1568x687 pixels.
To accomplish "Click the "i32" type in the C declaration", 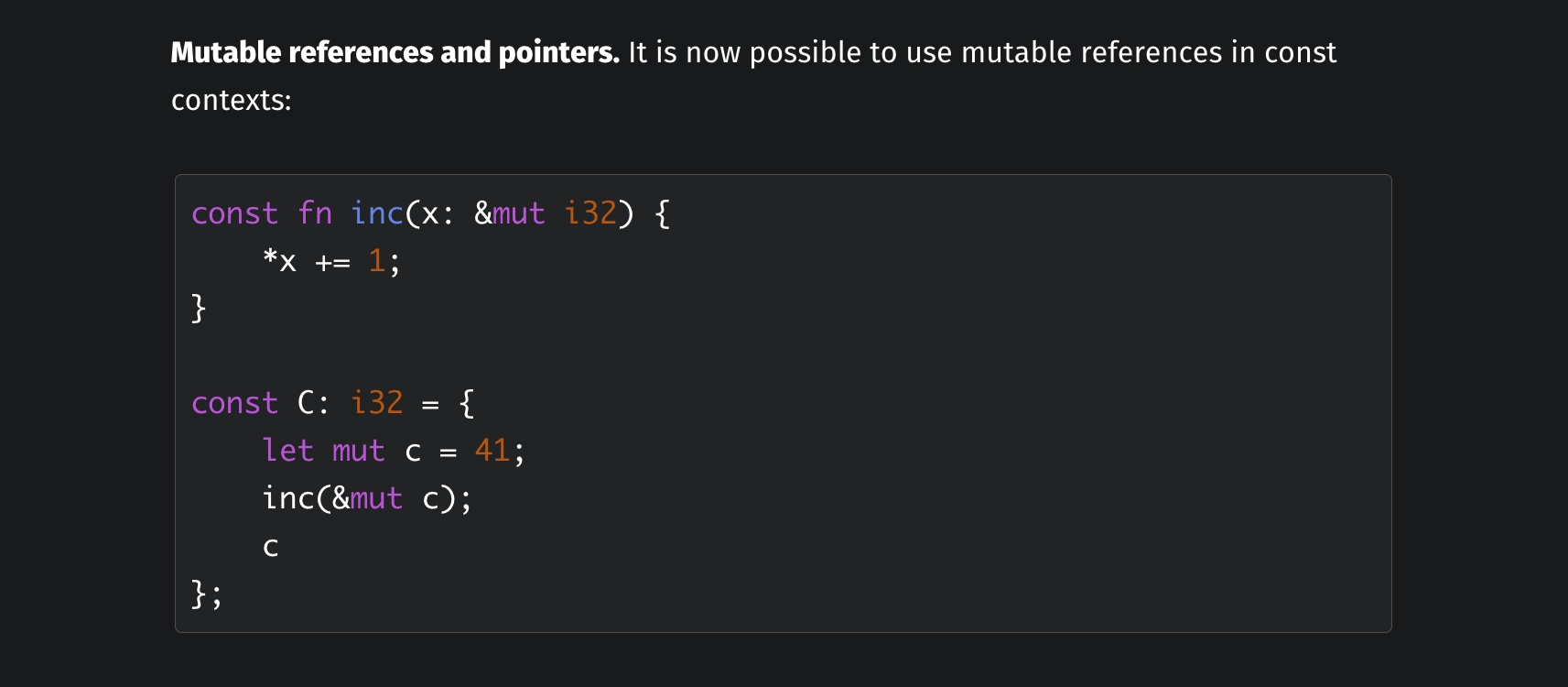I will [376, 403].
